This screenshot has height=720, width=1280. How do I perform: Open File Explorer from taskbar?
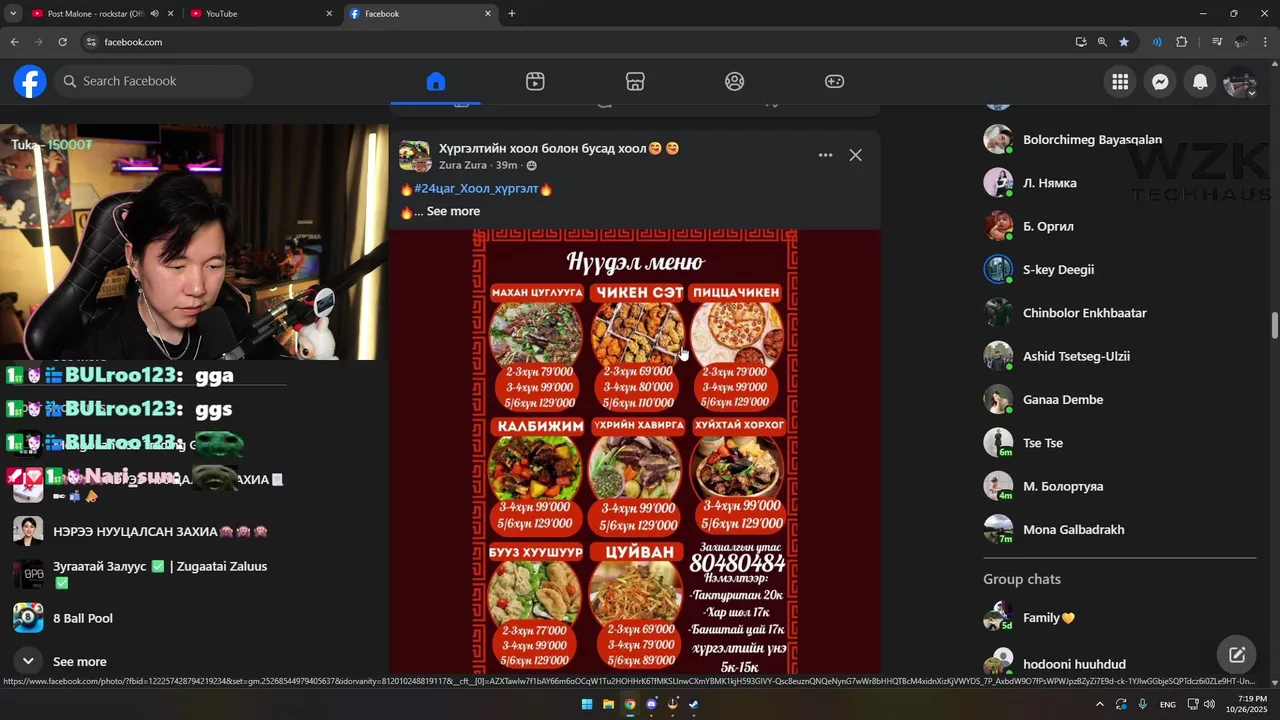[x=608, y=704]
